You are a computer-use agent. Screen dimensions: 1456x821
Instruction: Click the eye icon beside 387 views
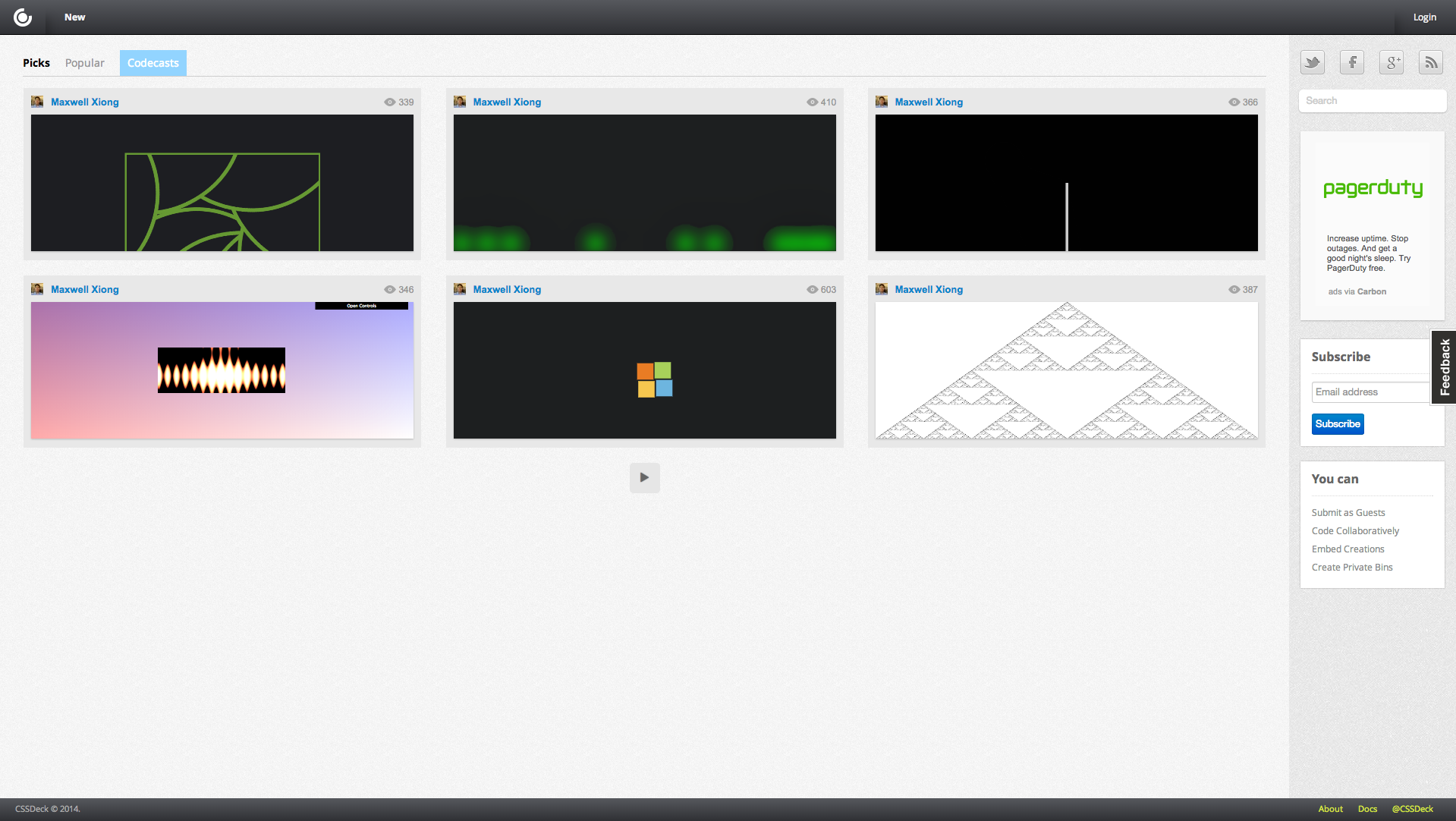pos(1234,290)
